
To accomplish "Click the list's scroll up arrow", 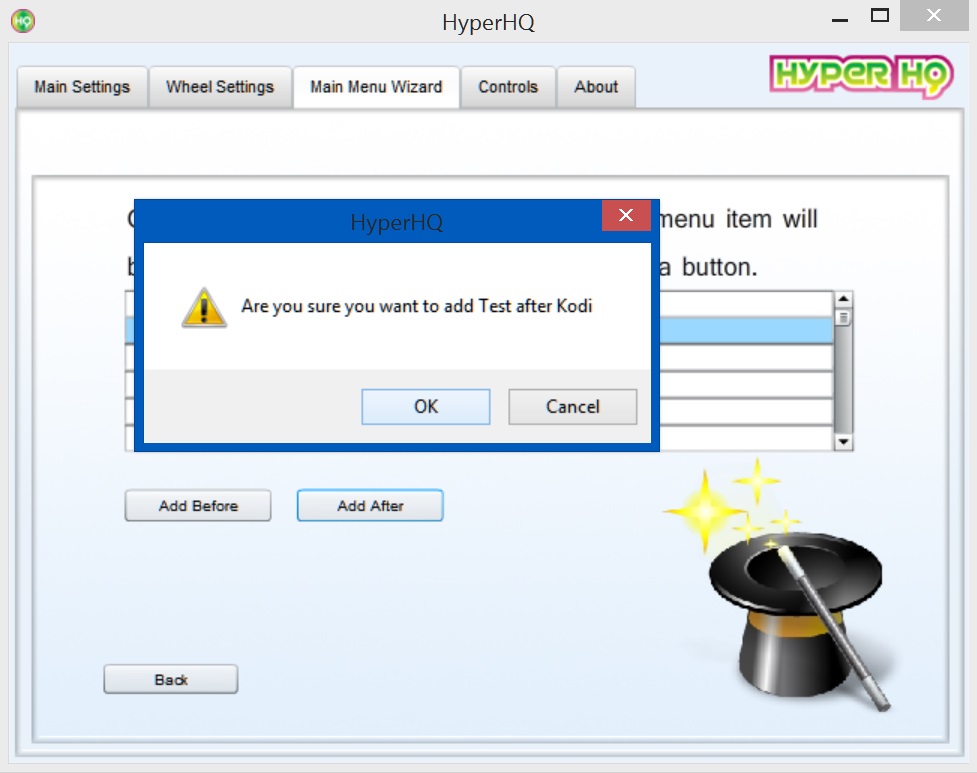I will point(843,300).
